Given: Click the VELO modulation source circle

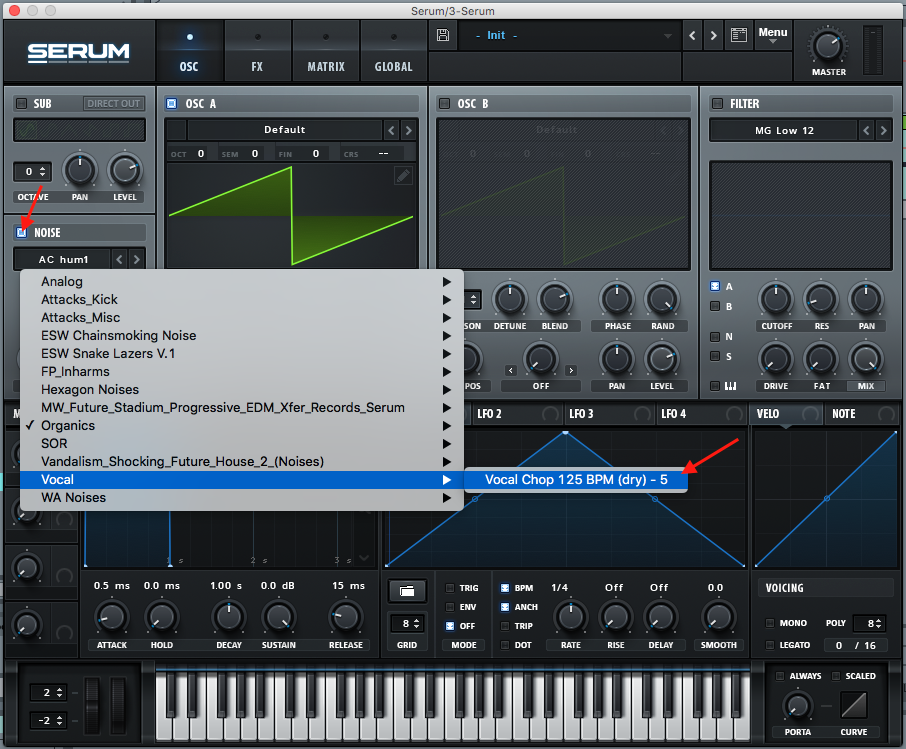Looking at the screenshot, I should point(810,414).
